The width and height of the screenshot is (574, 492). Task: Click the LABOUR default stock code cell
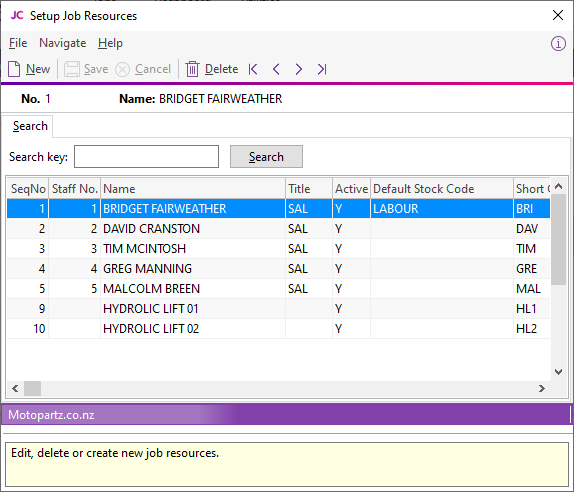[442, 209]
